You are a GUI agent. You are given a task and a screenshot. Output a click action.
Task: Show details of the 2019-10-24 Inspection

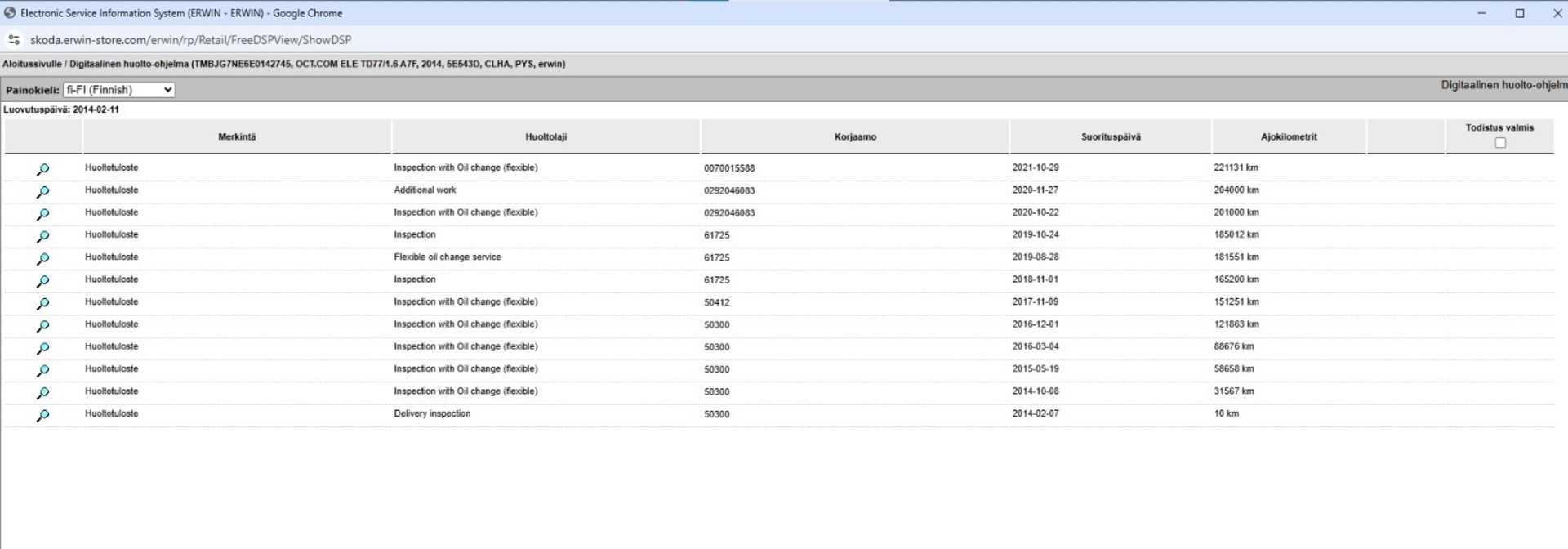tap(42, 237)
